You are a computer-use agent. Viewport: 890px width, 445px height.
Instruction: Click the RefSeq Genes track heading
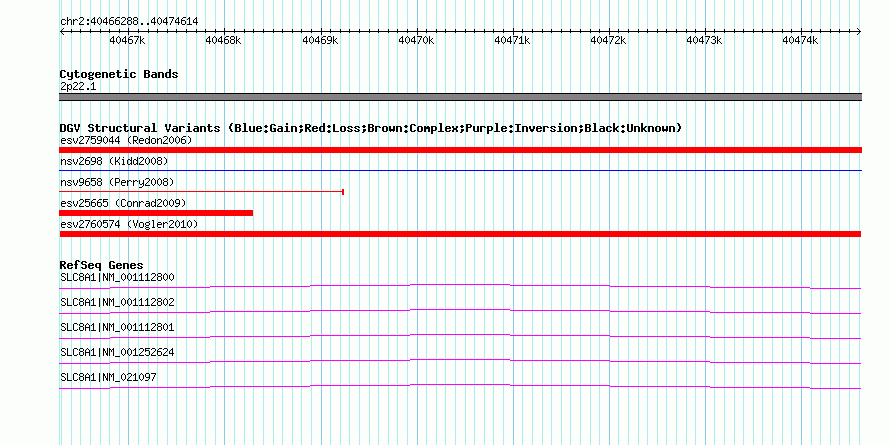(x=102, y=265)
